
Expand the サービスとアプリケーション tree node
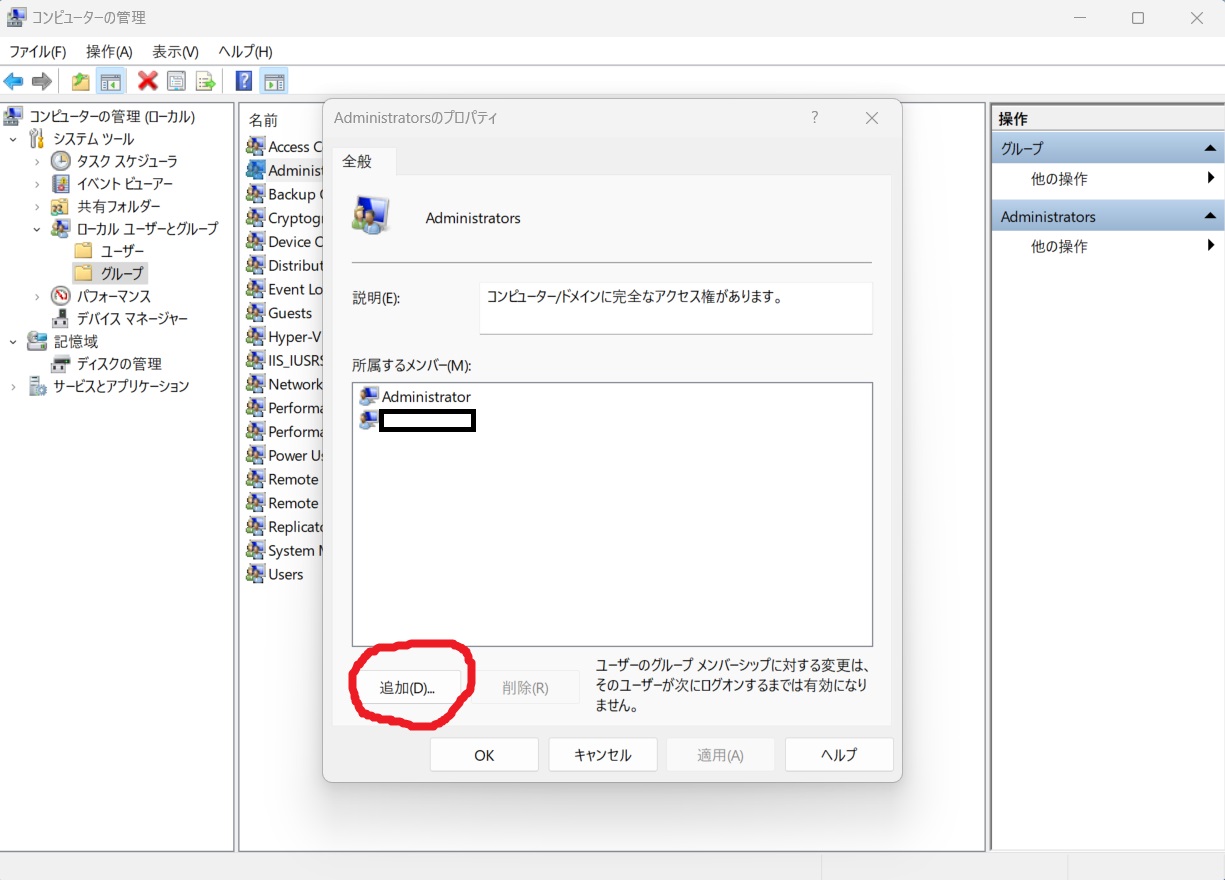(14, 386)
